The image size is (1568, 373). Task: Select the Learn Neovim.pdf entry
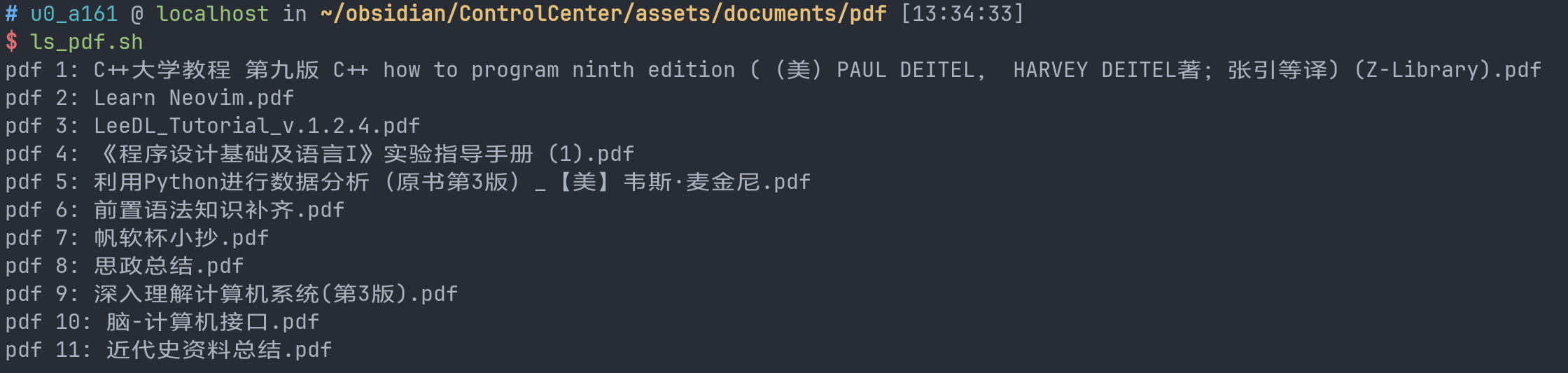194,98
